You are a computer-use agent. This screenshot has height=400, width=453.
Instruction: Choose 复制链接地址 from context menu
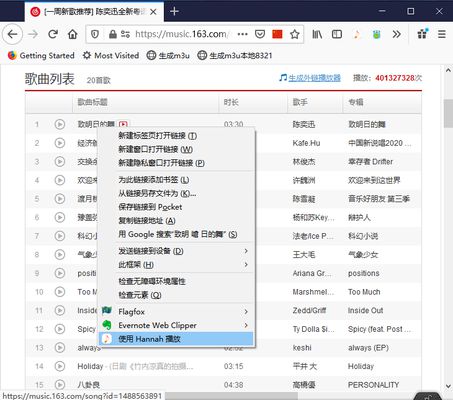(177, 221)
